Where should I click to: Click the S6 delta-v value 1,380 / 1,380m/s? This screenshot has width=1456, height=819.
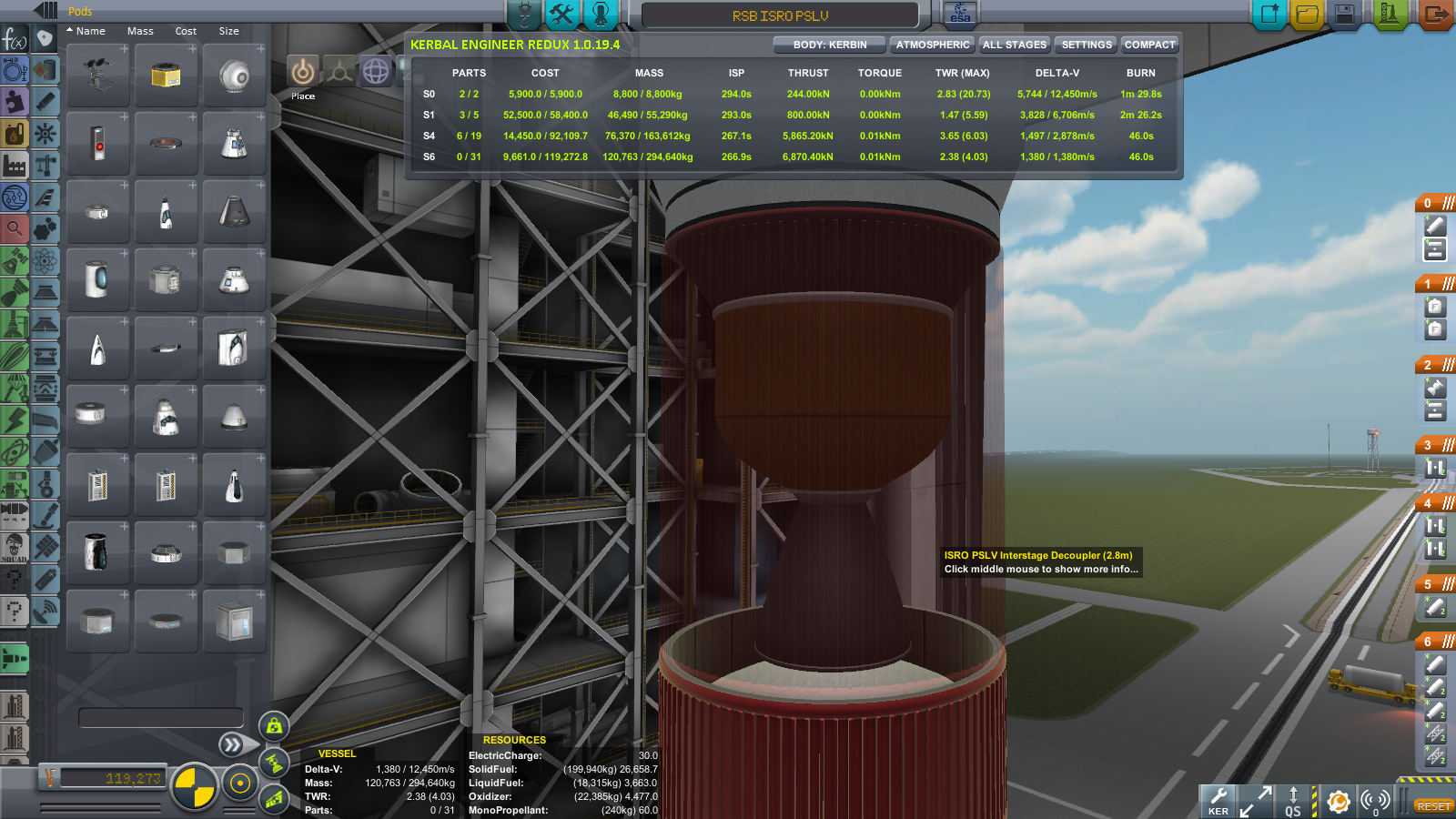[x=1057, y=157]
